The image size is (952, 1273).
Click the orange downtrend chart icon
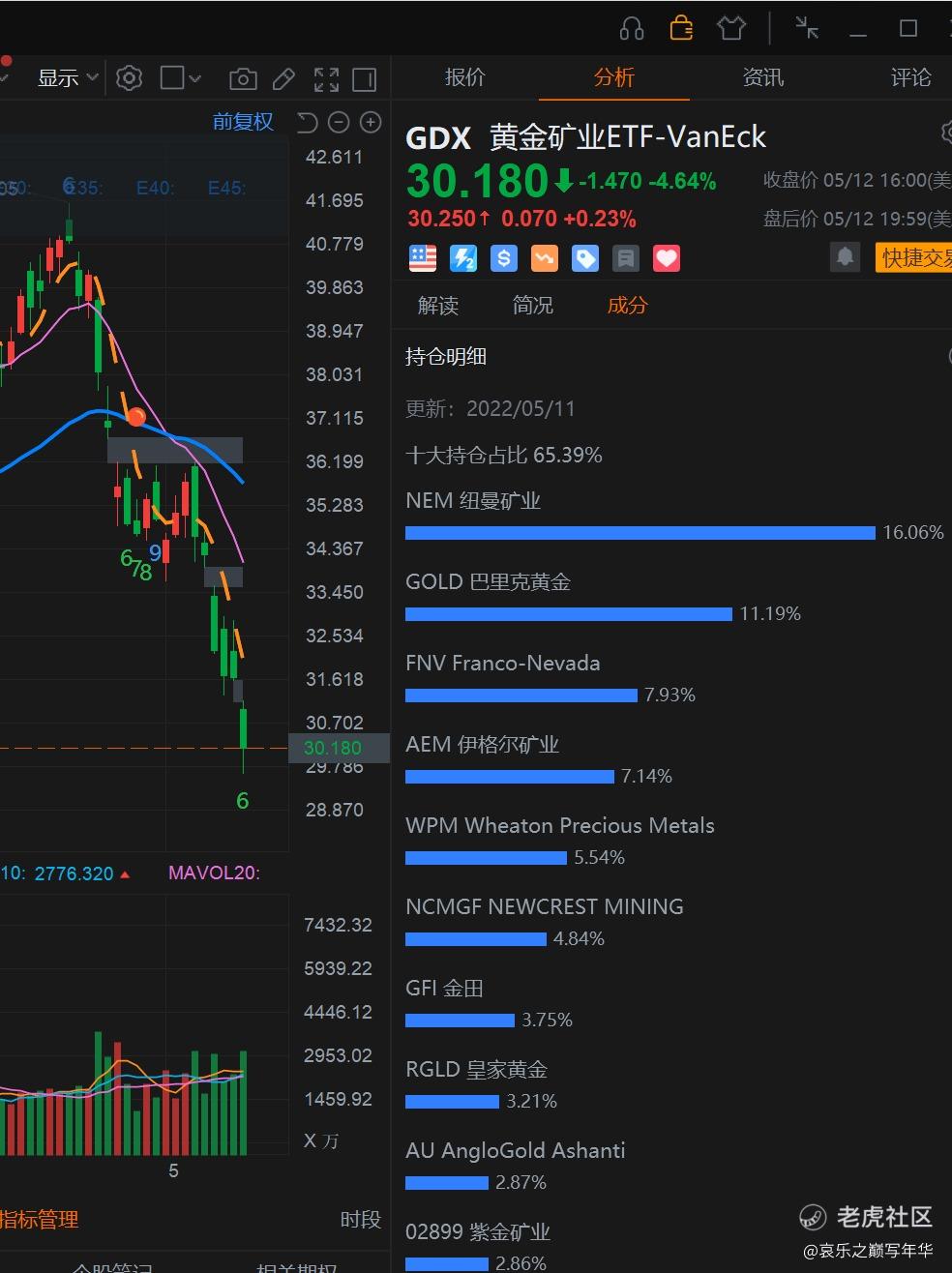(x=545, y=258)
